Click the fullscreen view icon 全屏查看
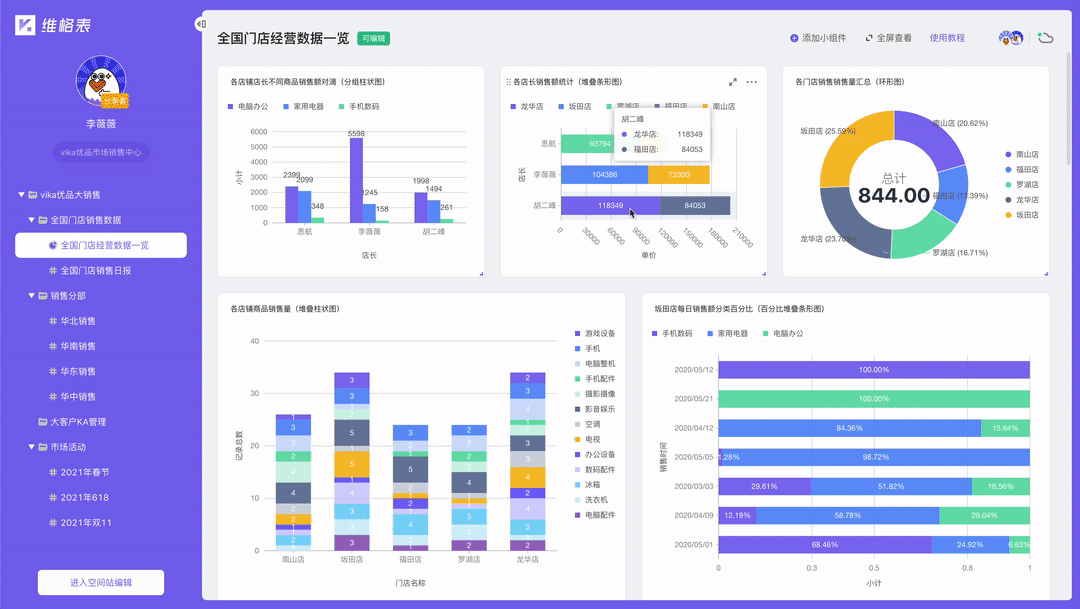 [x=869, y=39]
